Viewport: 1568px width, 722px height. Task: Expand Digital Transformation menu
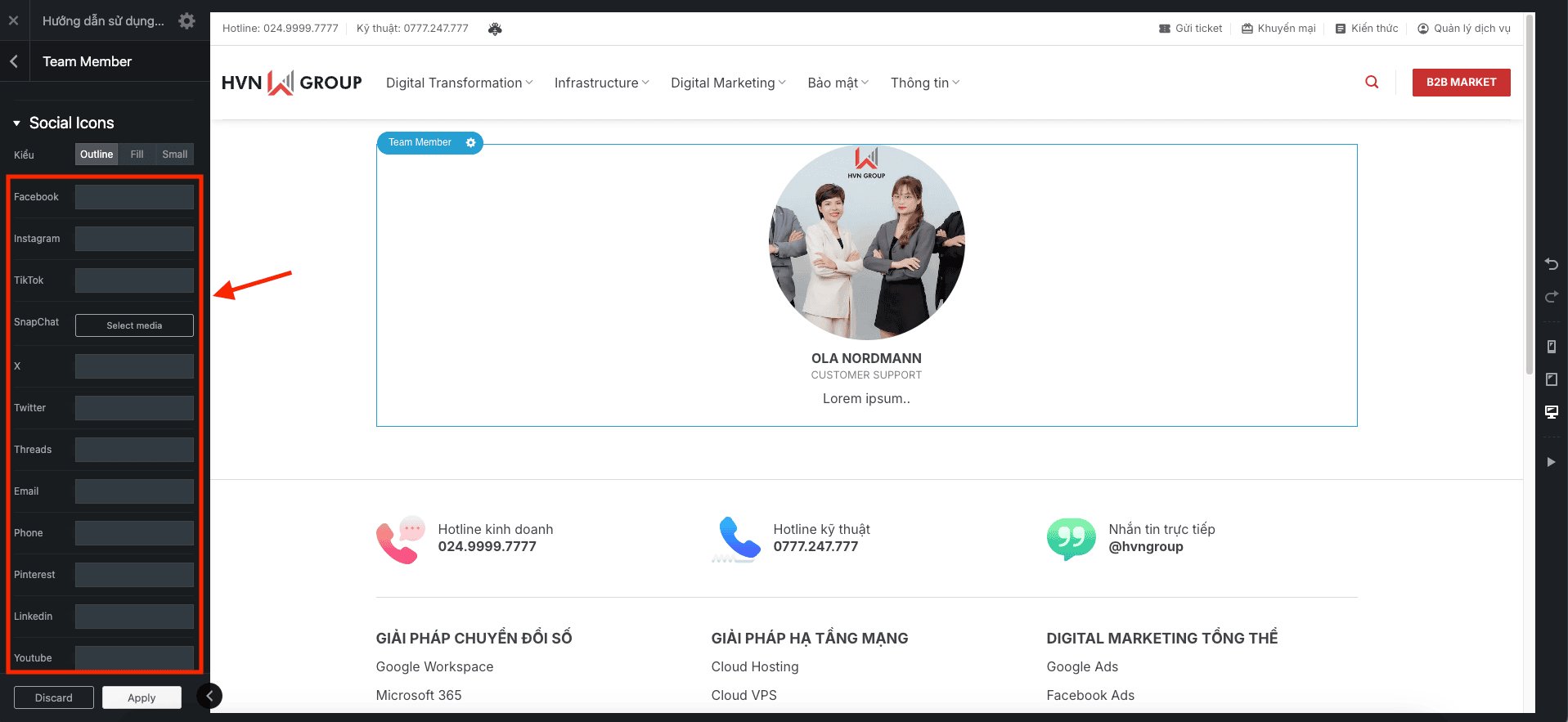(459, 83)
